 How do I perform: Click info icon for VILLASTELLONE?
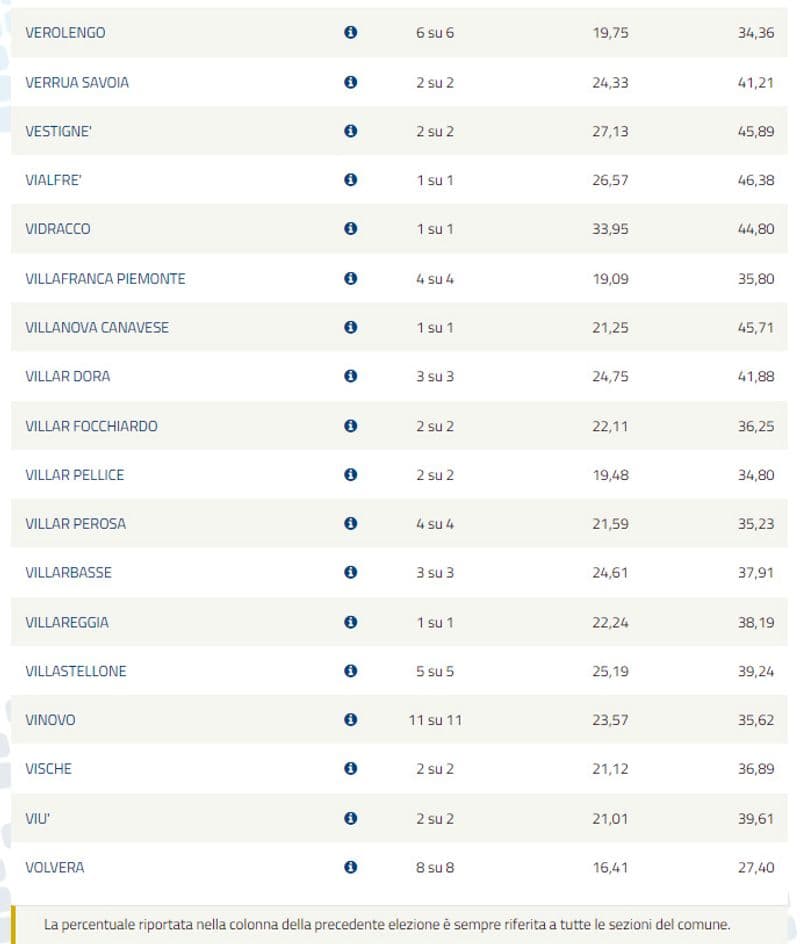pos(350,671)
